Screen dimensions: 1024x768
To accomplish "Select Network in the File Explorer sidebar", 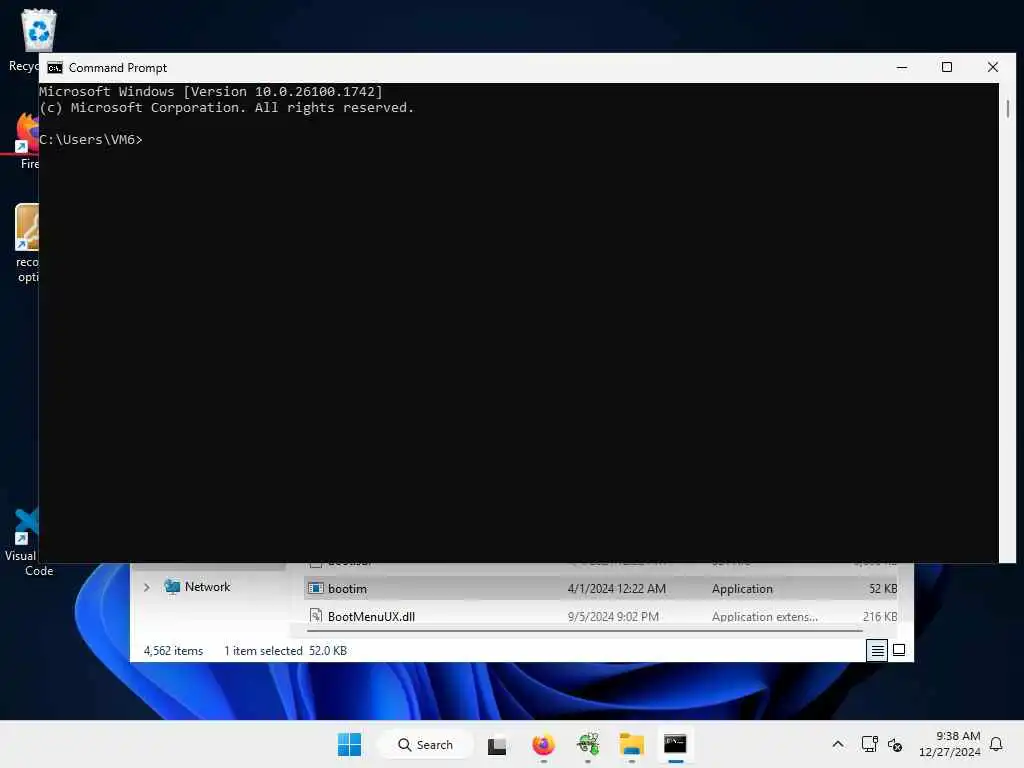I will 207,587.
